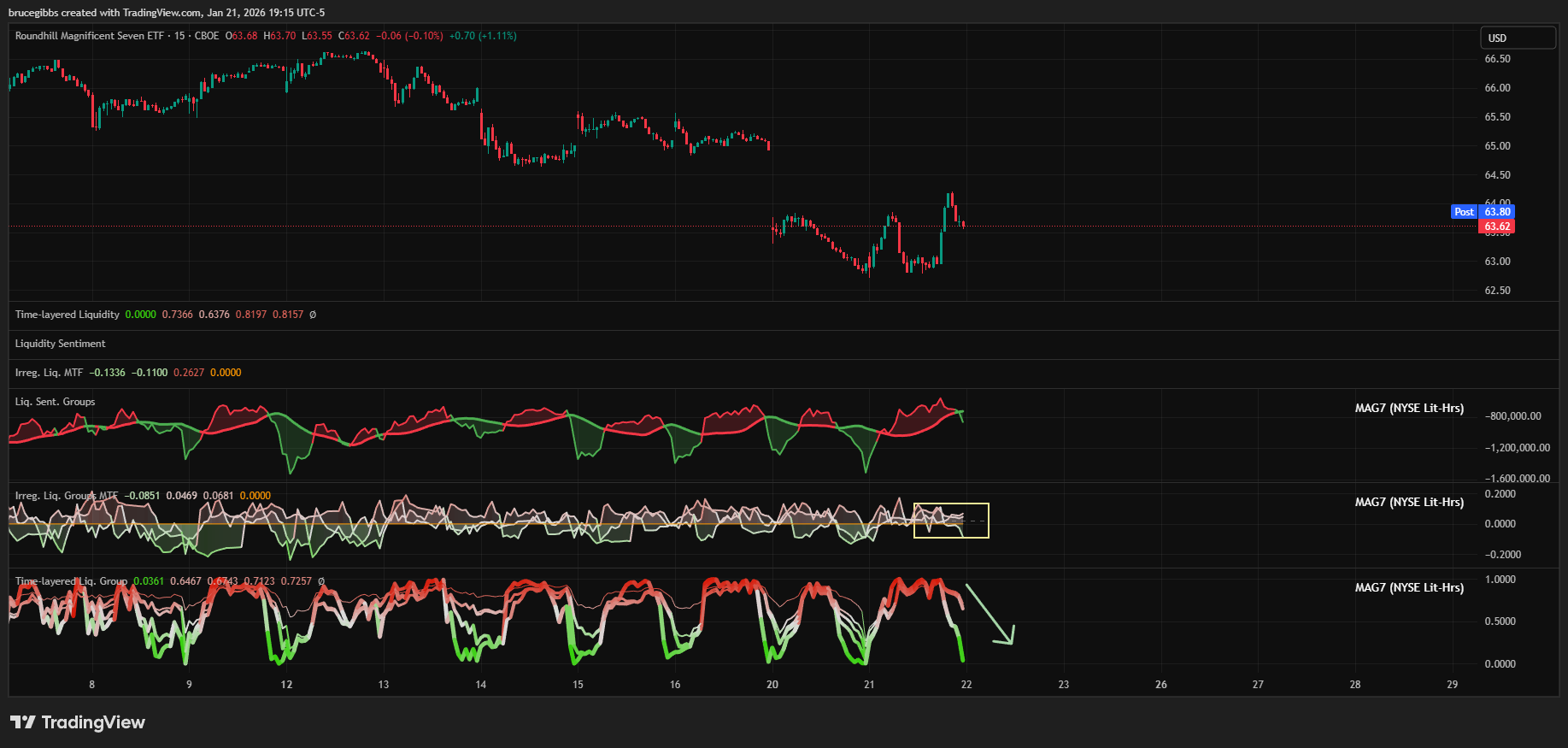Click the blue 63.80 post-market price label

click(1497, 212)
